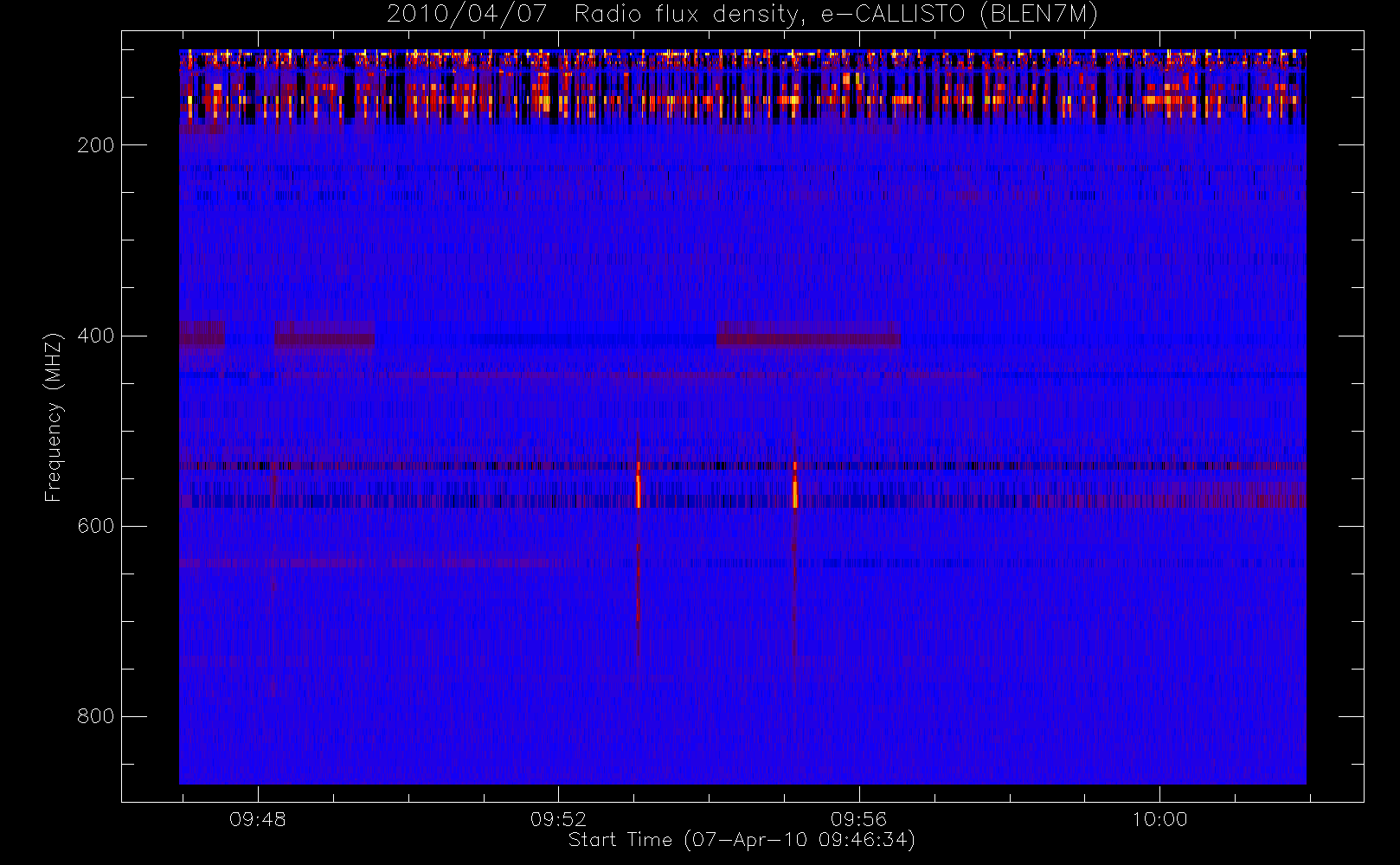Click the 09:56 time tick label
Viewport: 1400px width, 865px height.
[859, 819]
